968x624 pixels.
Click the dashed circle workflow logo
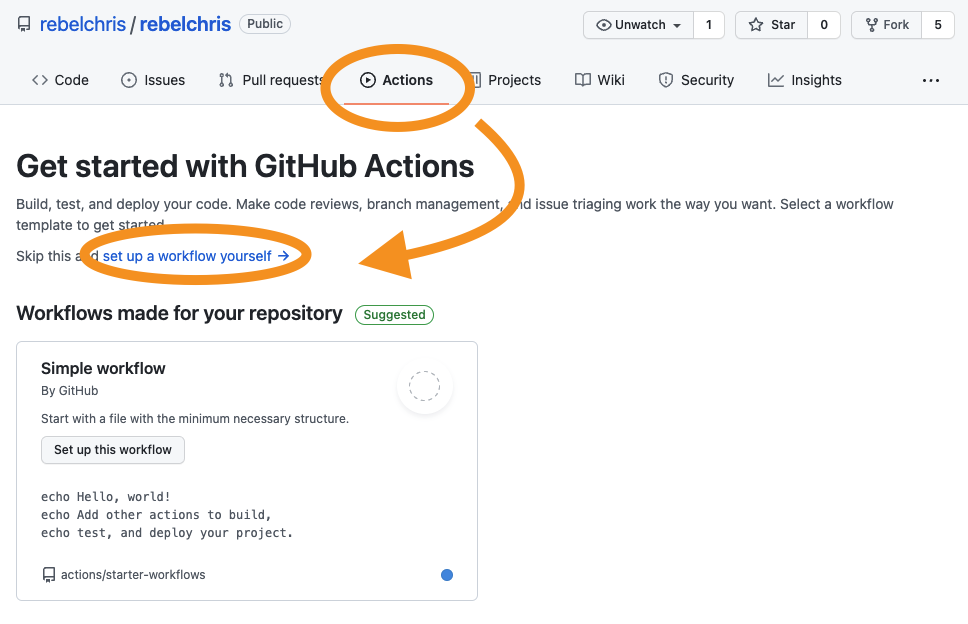point(425,386)
